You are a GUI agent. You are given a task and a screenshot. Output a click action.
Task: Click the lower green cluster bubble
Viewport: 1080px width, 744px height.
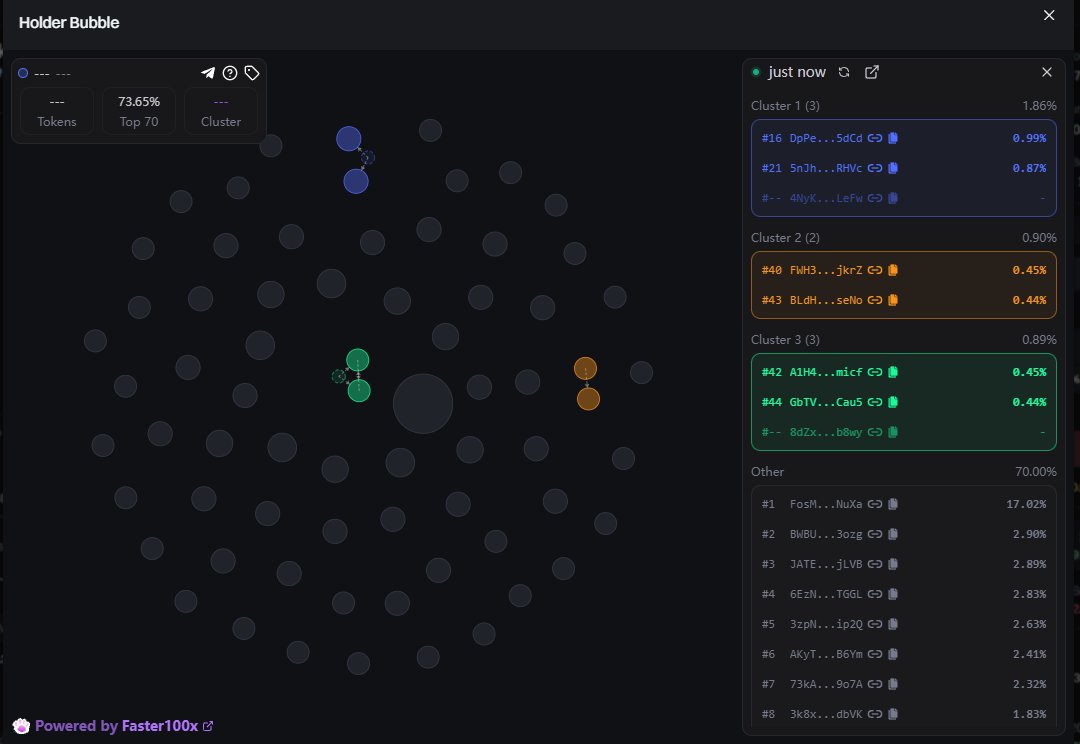359,391
